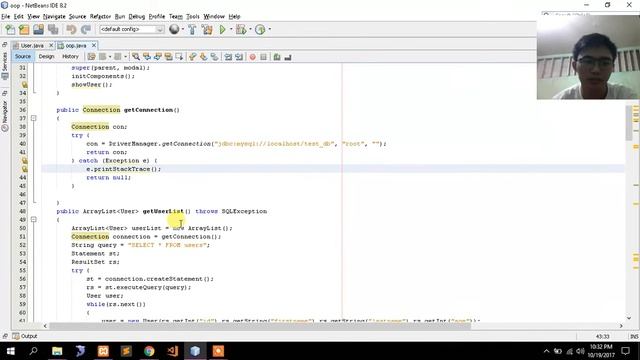Open the Profile menu
The width and height of the screenshot is (640, 360).
(157, 16)
